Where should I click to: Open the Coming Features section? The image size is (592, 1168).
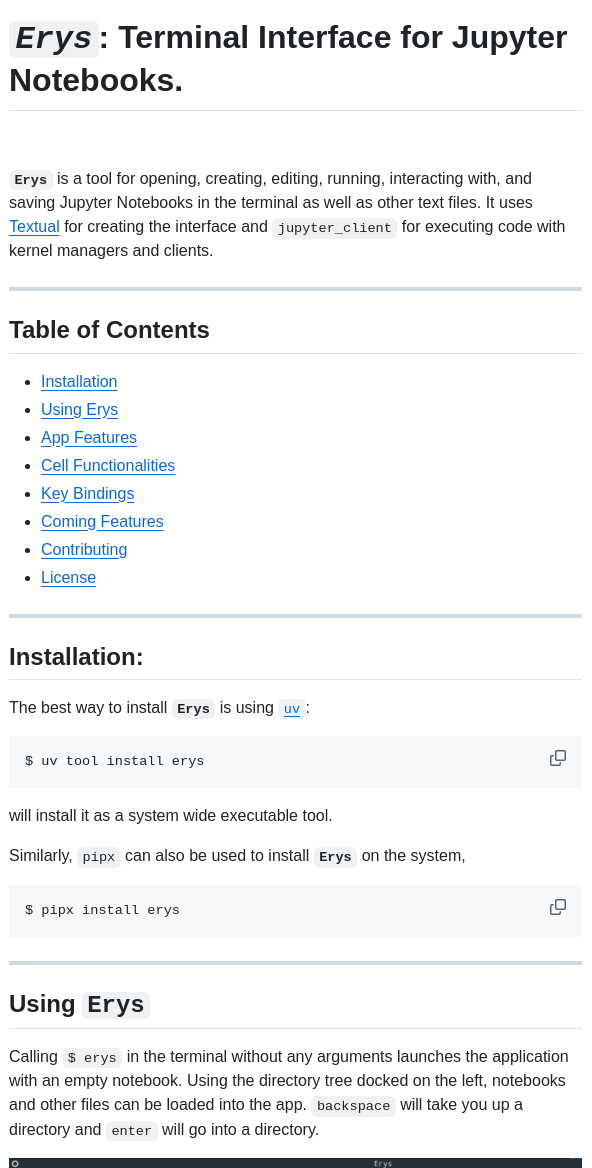click(x=102, y=521)
